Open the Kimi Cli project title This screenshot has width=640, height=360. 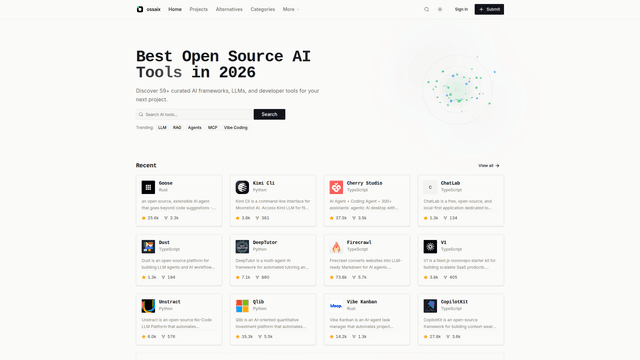pyautogui.click(x=264, y=183)
